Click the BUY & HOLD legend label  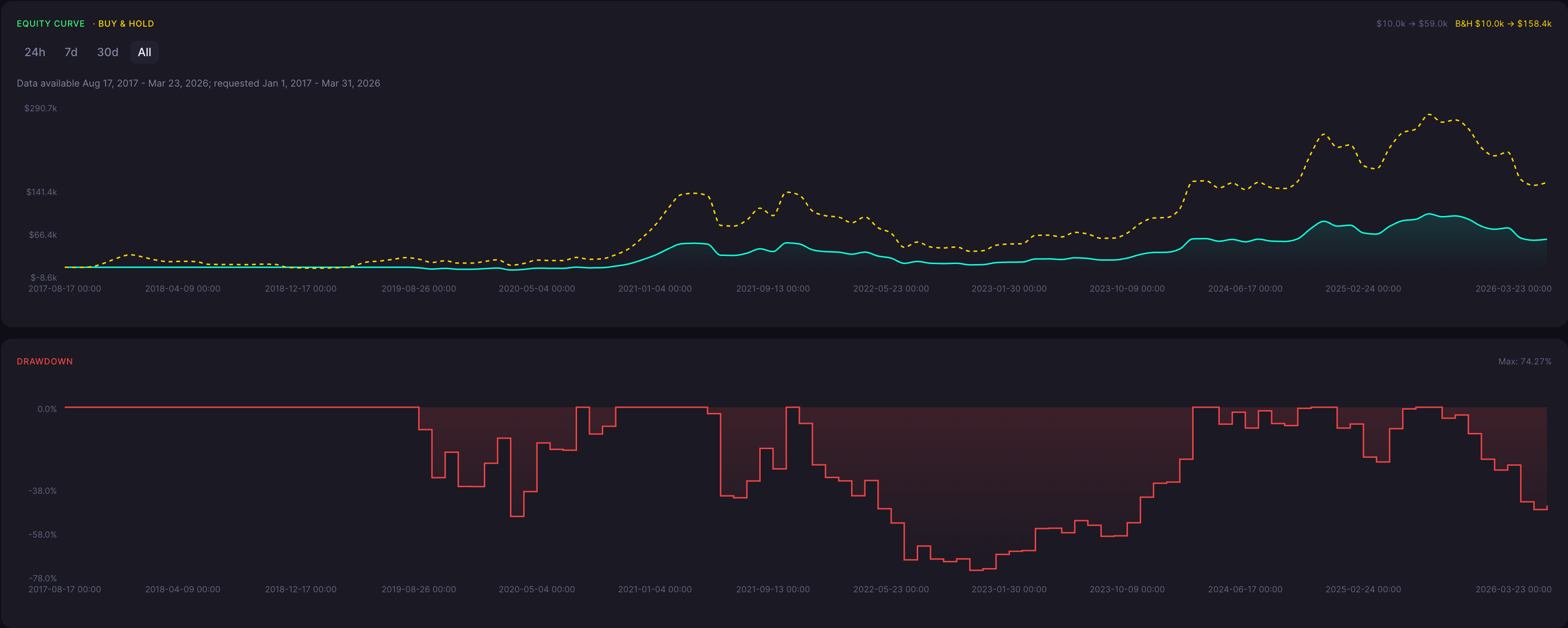(126, 24)
